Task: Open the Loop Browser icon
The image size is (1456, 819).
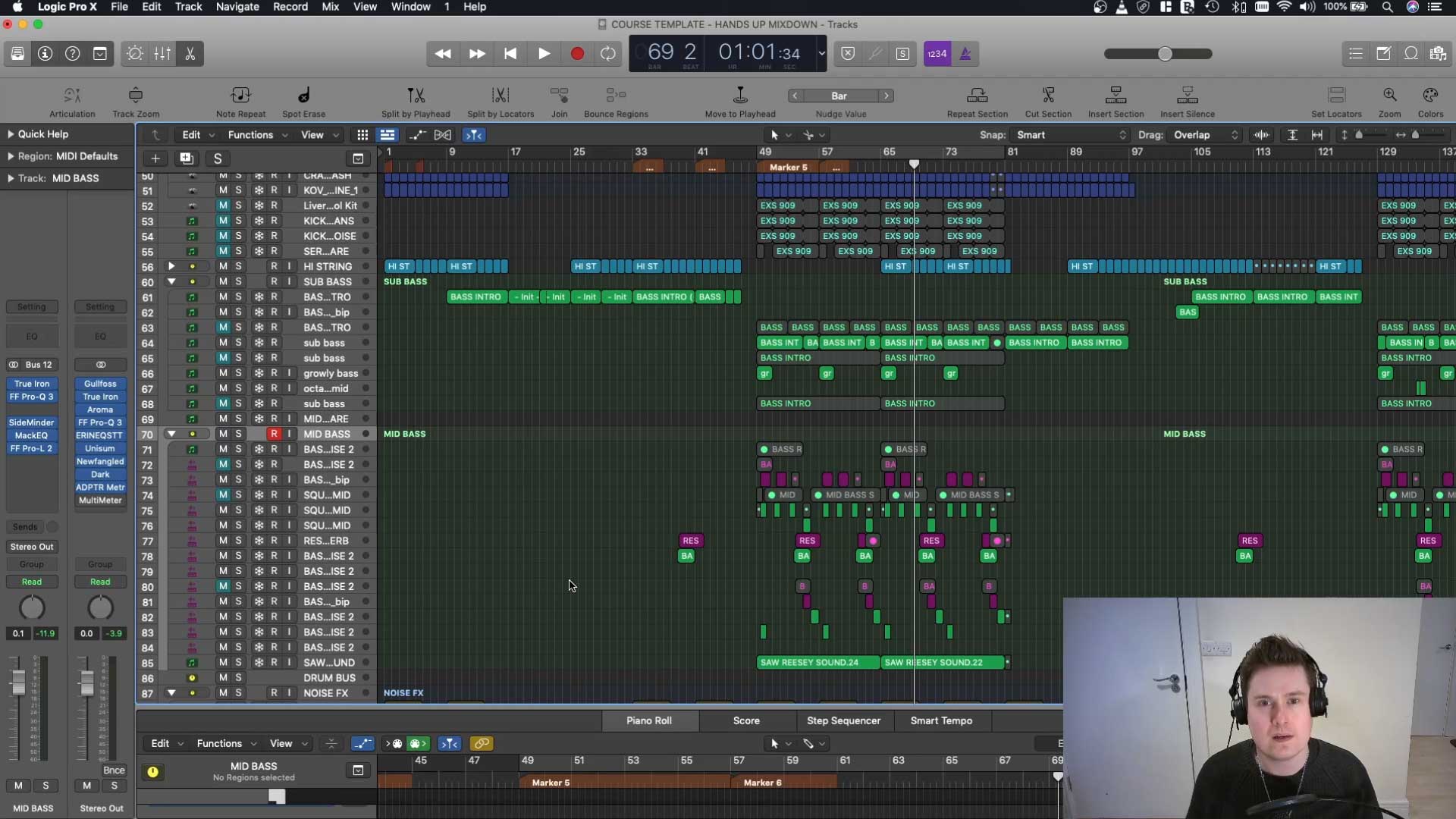Action: click(x=1410, y=54)
